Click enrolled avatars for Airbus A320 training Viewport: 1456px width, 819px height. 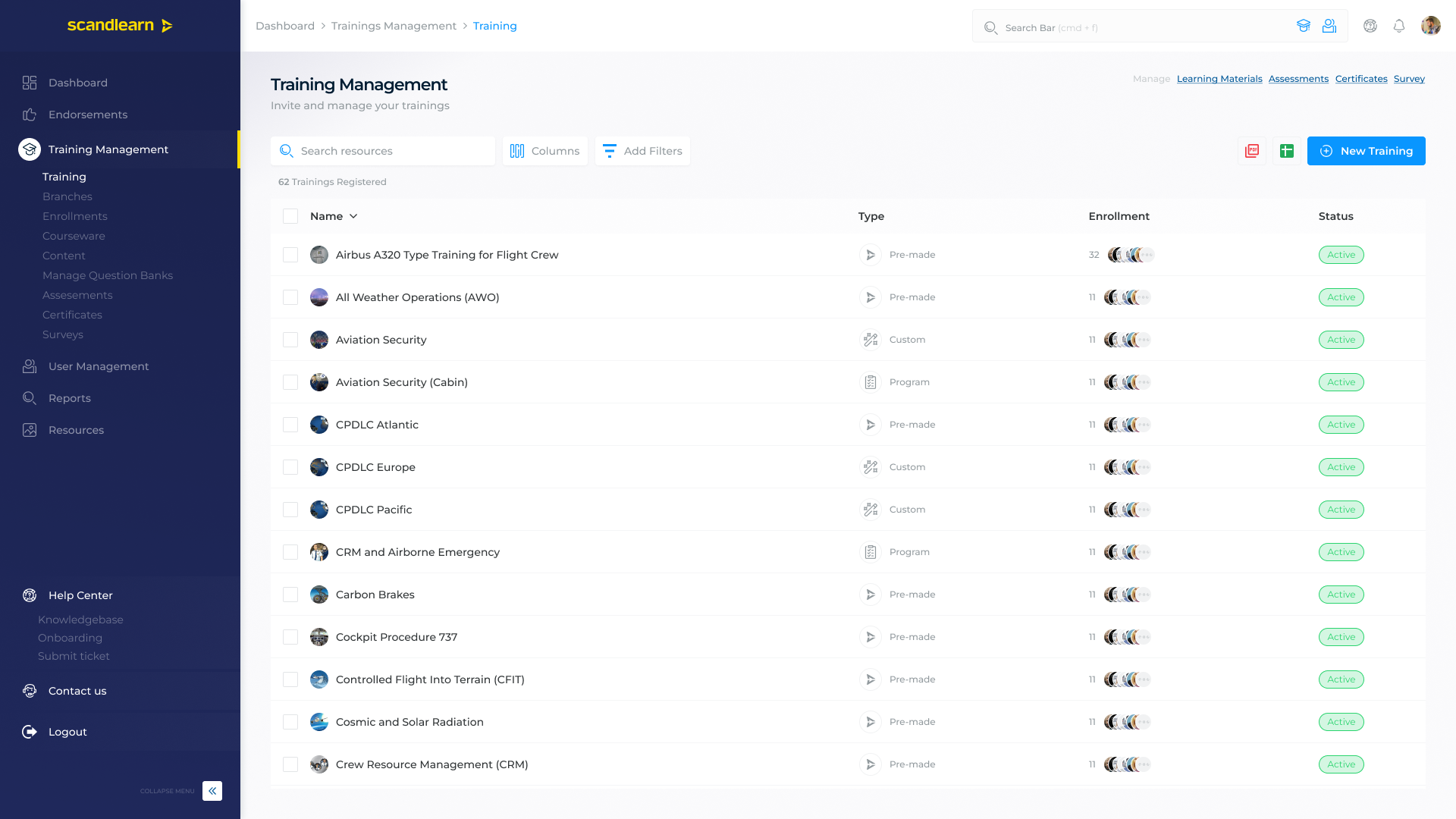(1131, 255)
